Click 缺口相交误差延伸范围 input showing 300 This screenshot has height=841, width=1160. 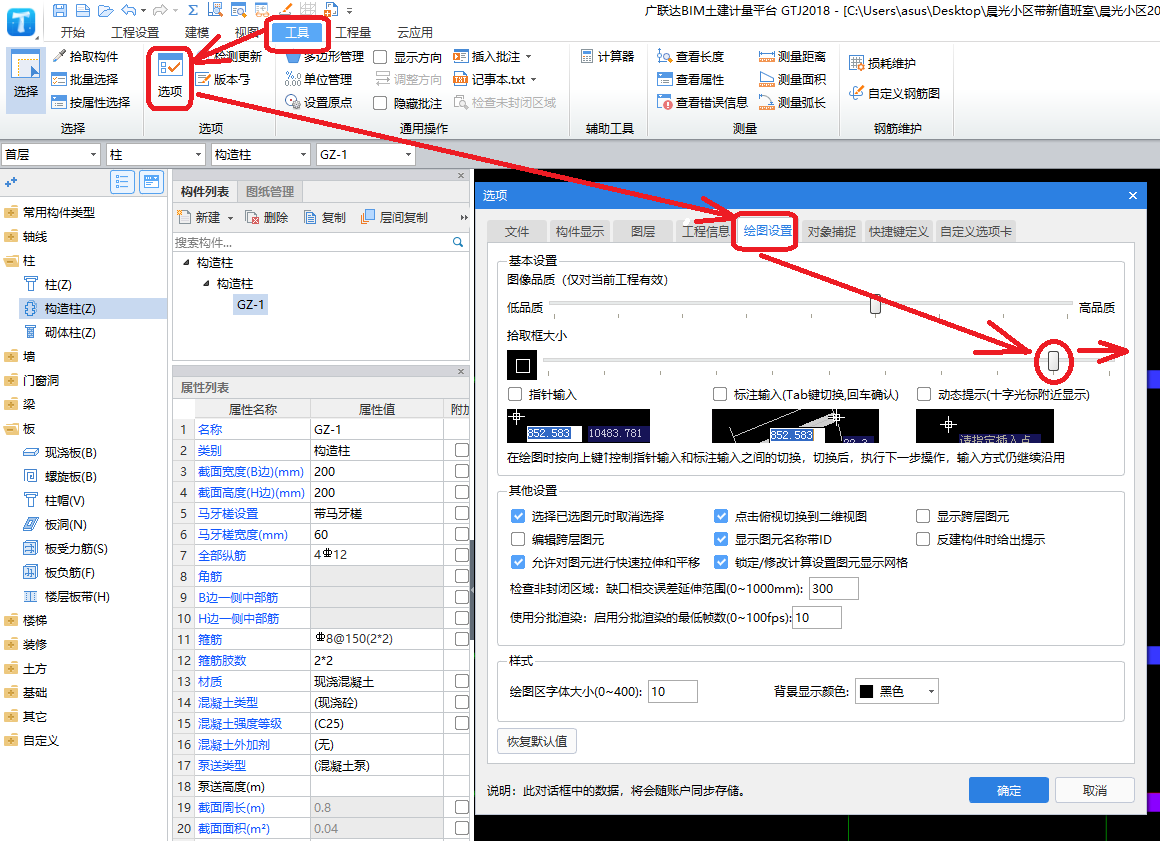pos(834,589)
